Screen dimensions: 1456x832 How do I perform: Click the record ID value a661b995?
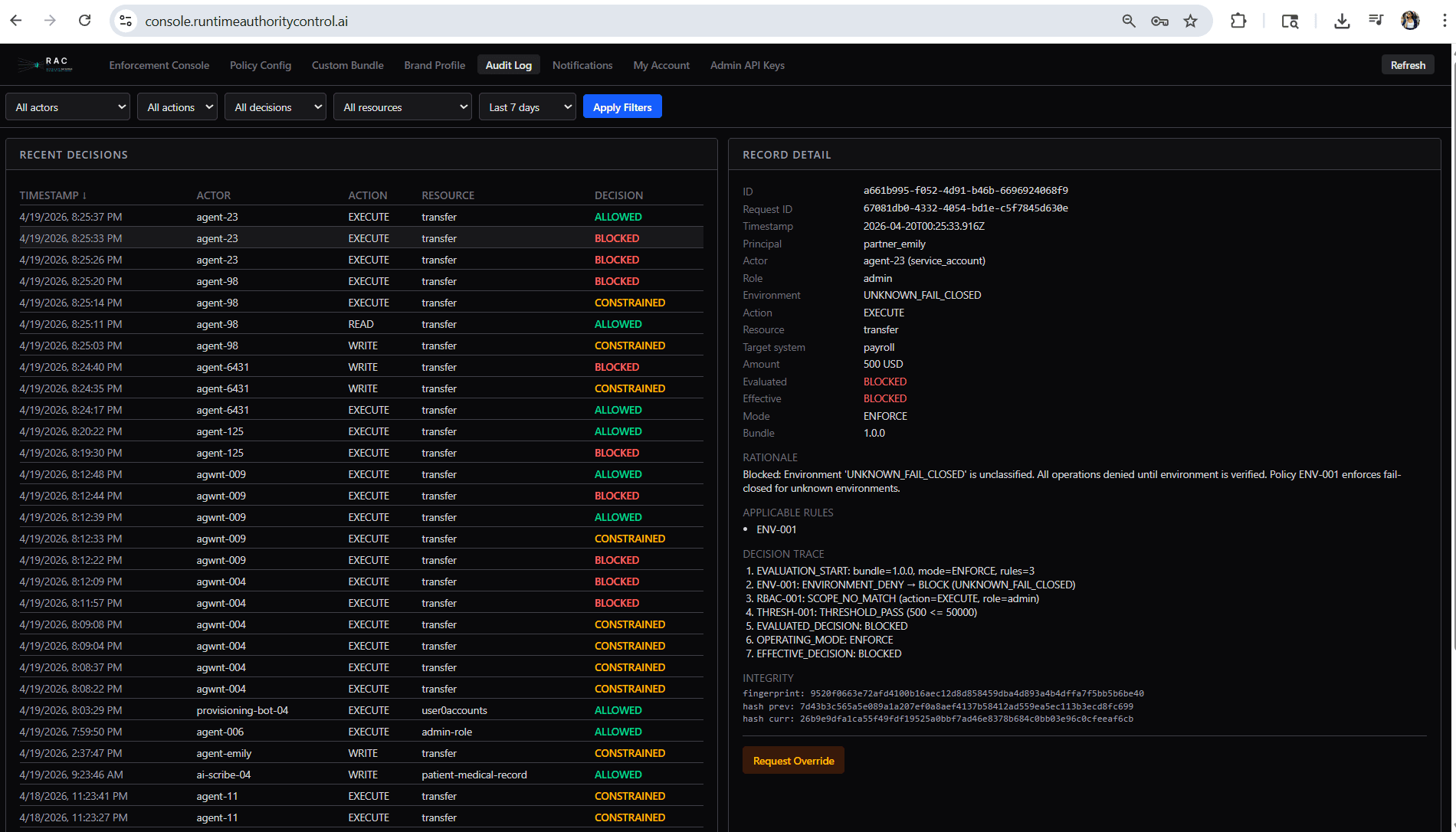point(966,191)
